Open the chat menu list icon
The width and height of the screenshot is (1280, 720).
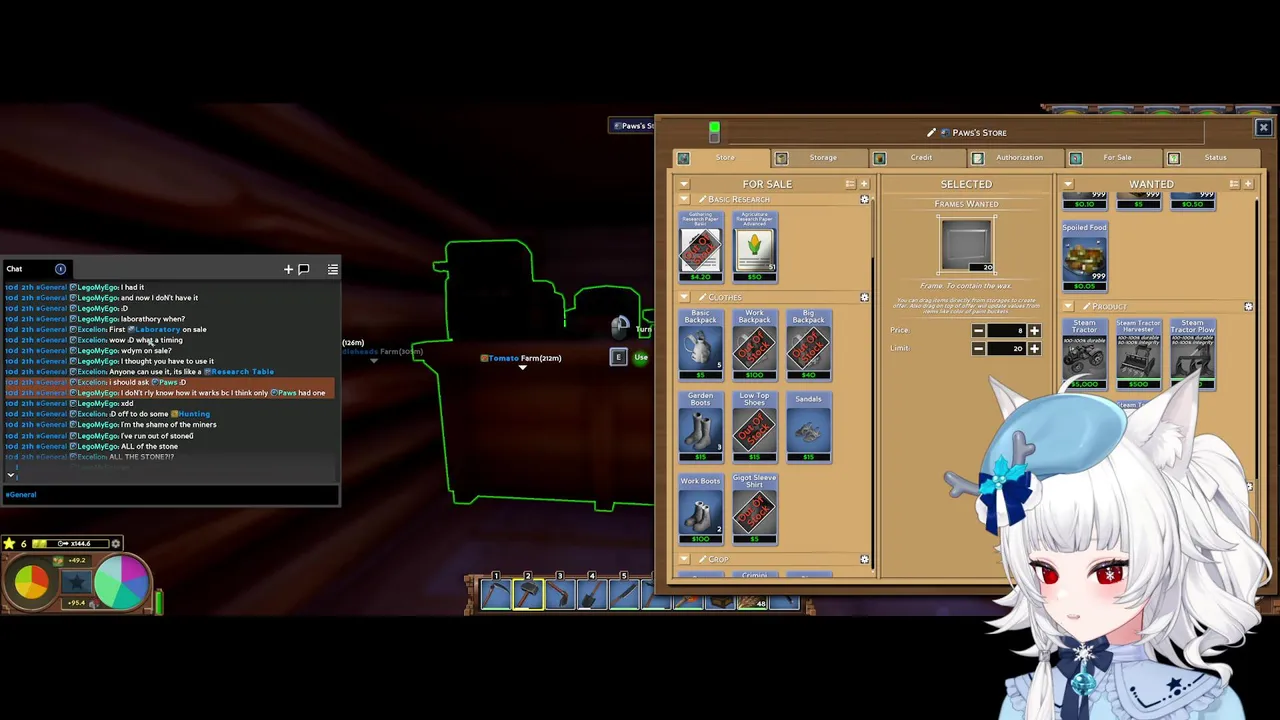[333, 269]
